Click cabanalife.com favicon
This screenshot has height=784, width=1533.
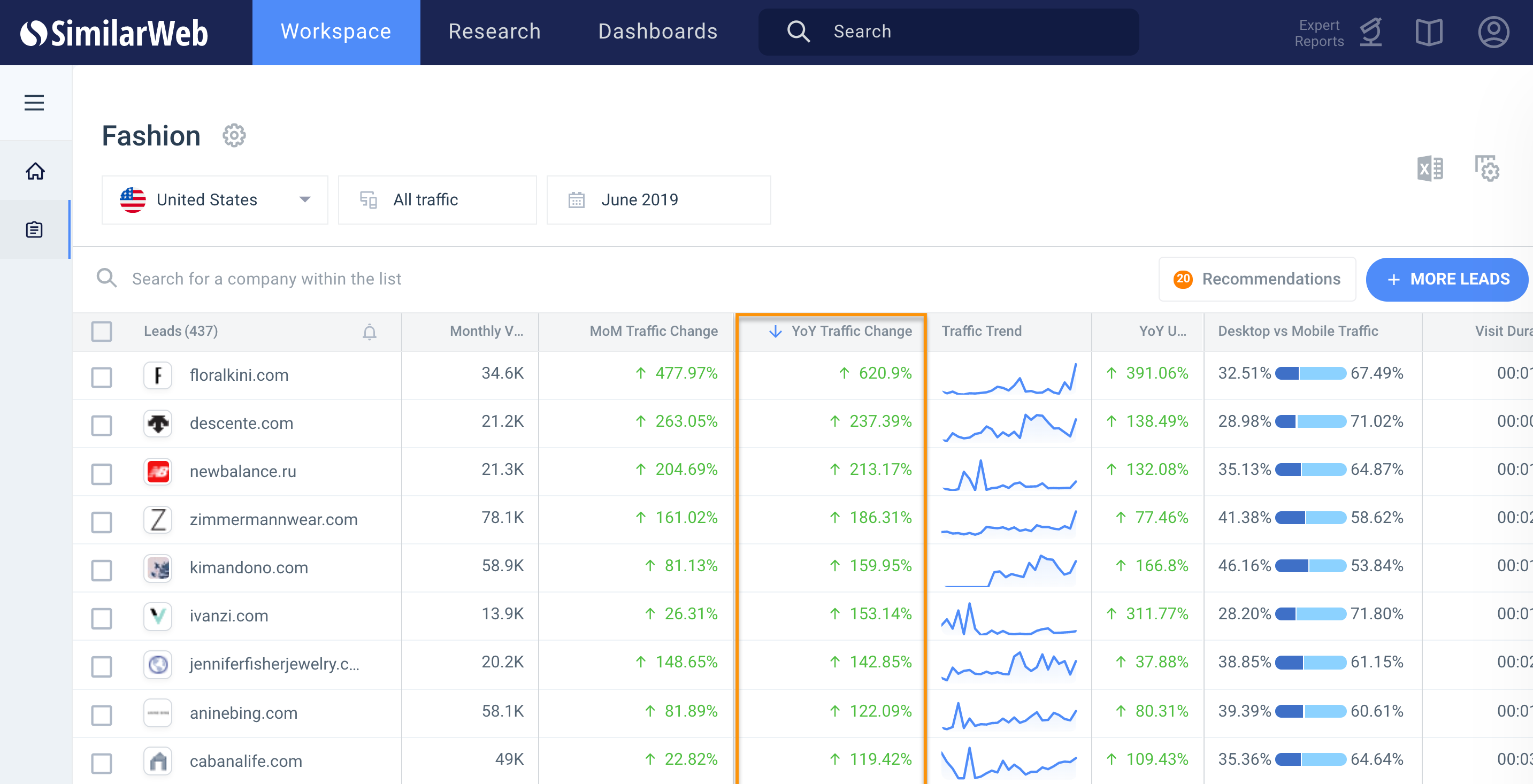pos(158,762)
